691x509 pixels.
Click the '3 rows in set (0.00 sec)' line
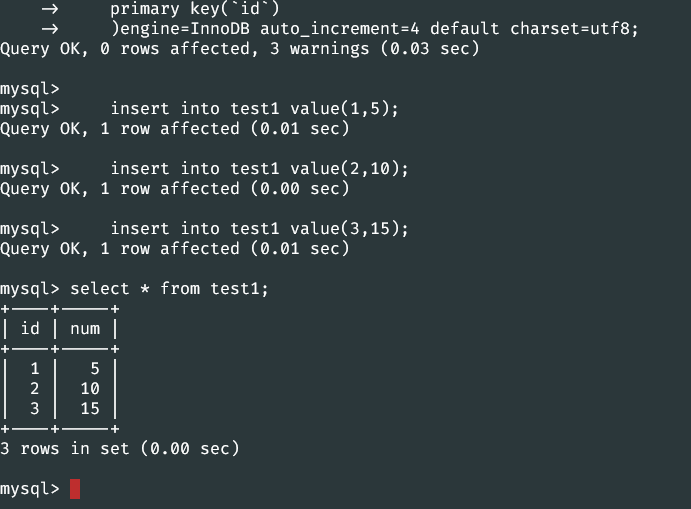(x=119, y=449)
